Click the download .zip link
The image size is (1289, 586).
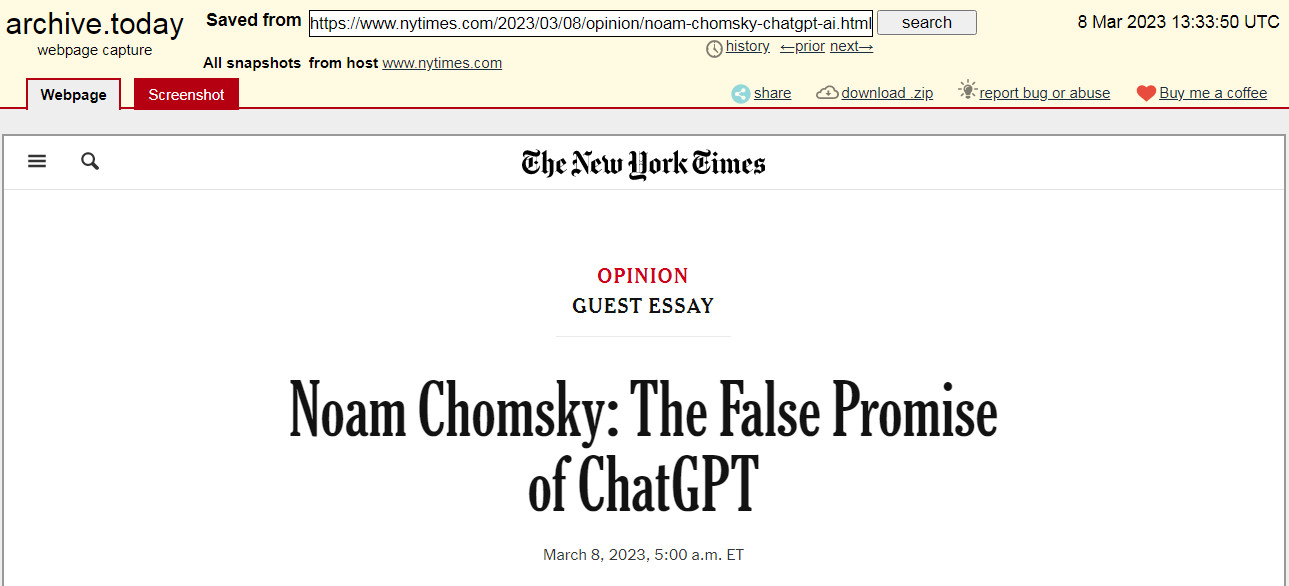887,93
